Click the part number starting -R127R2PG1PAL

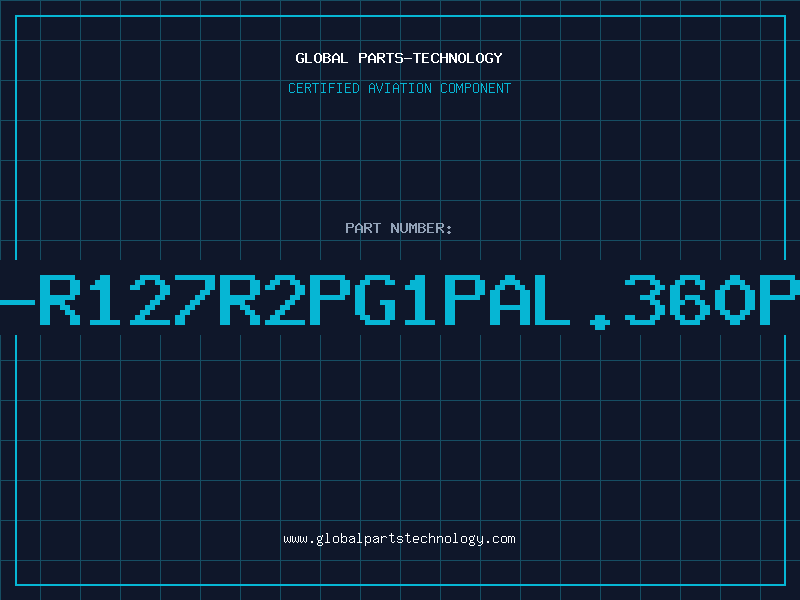[400, 301]
